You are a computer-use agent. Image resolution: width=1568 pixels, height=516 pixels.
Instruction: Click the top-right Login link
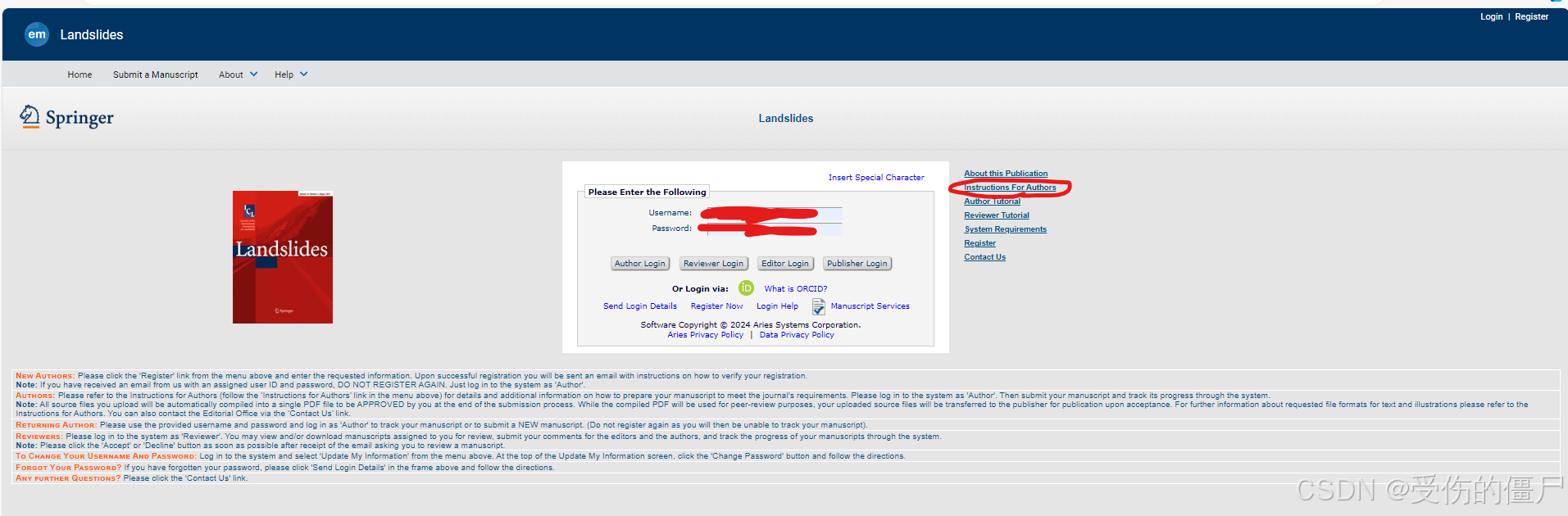pos(1491,16)
